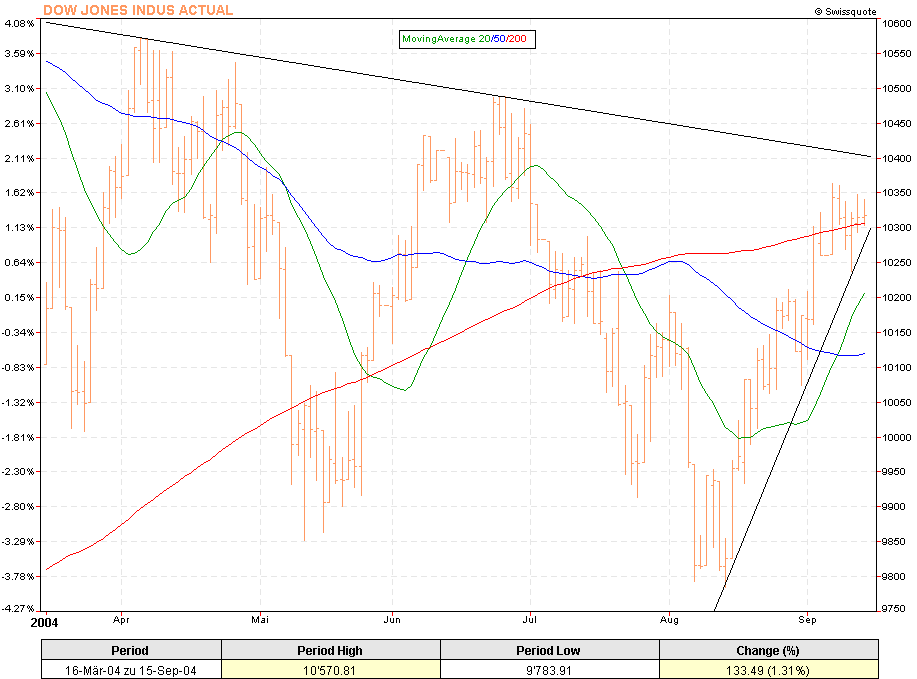Click the 10200 price axis value
Viewport: 917px width, 679px height.
(897, 298)
